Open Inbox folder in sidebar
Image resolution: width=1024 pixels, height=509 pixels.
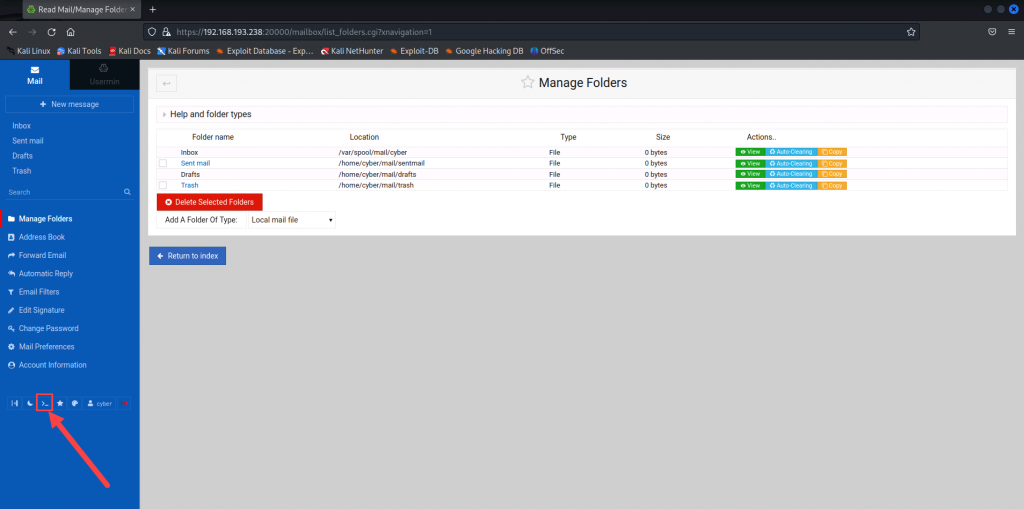22,125
